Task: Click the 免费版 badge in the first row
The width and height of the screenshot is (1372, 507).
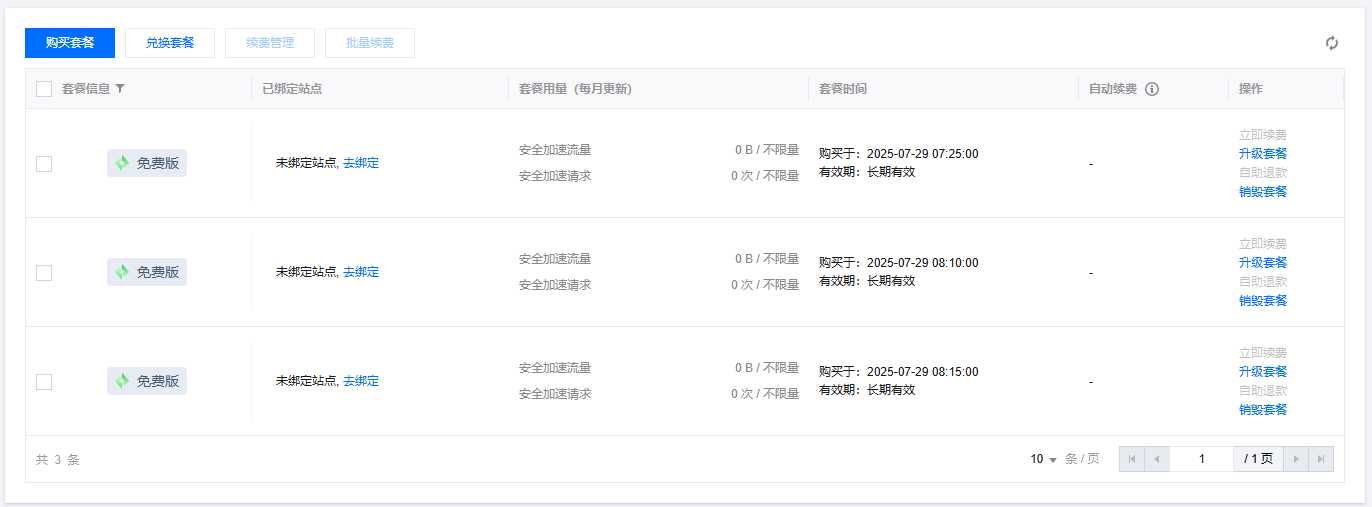Action: [x=147, y=163]
